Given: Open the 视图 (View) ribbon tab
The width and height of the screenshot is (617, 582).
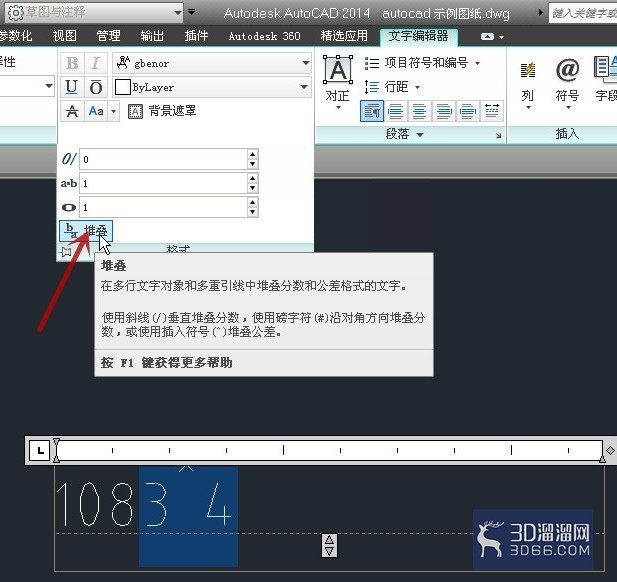Looking at the screenshot, I should pyautogui.click(x=65, y=36).
